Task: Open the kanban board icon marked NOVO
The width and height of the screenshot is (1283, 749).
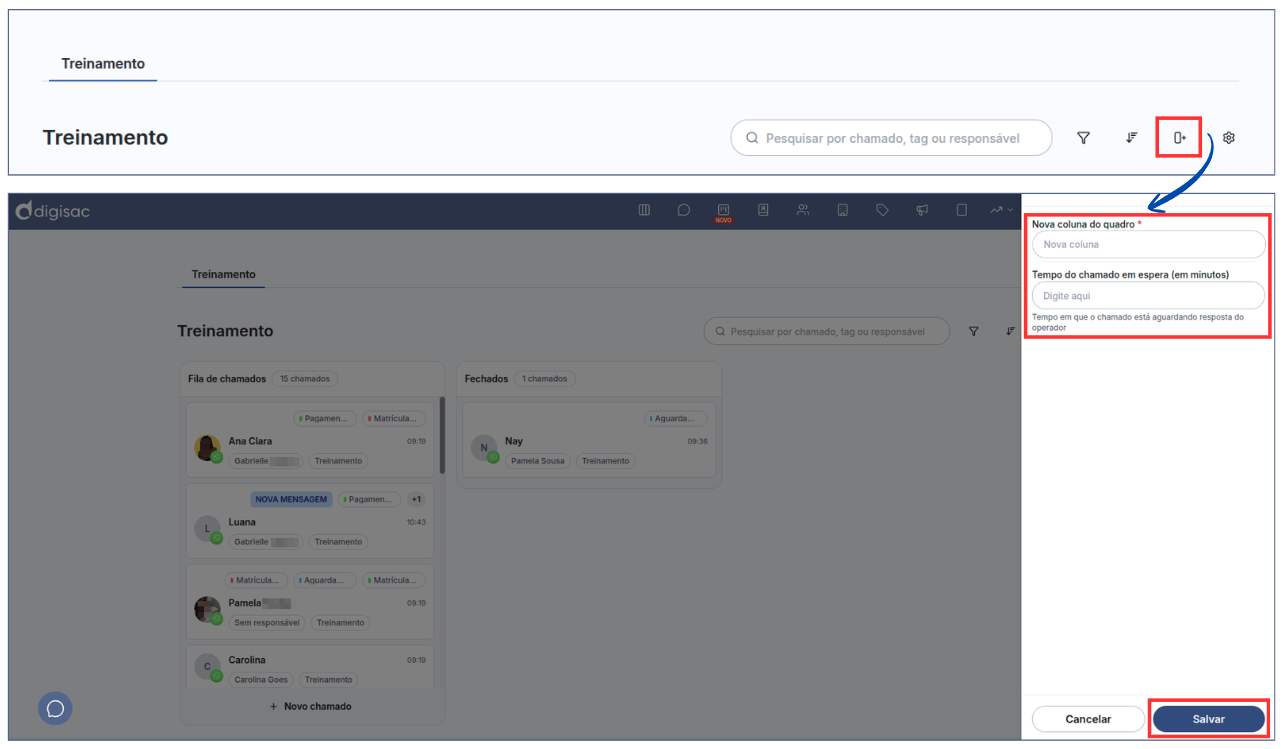Action: pyautogui.click(x=723, y=210)
